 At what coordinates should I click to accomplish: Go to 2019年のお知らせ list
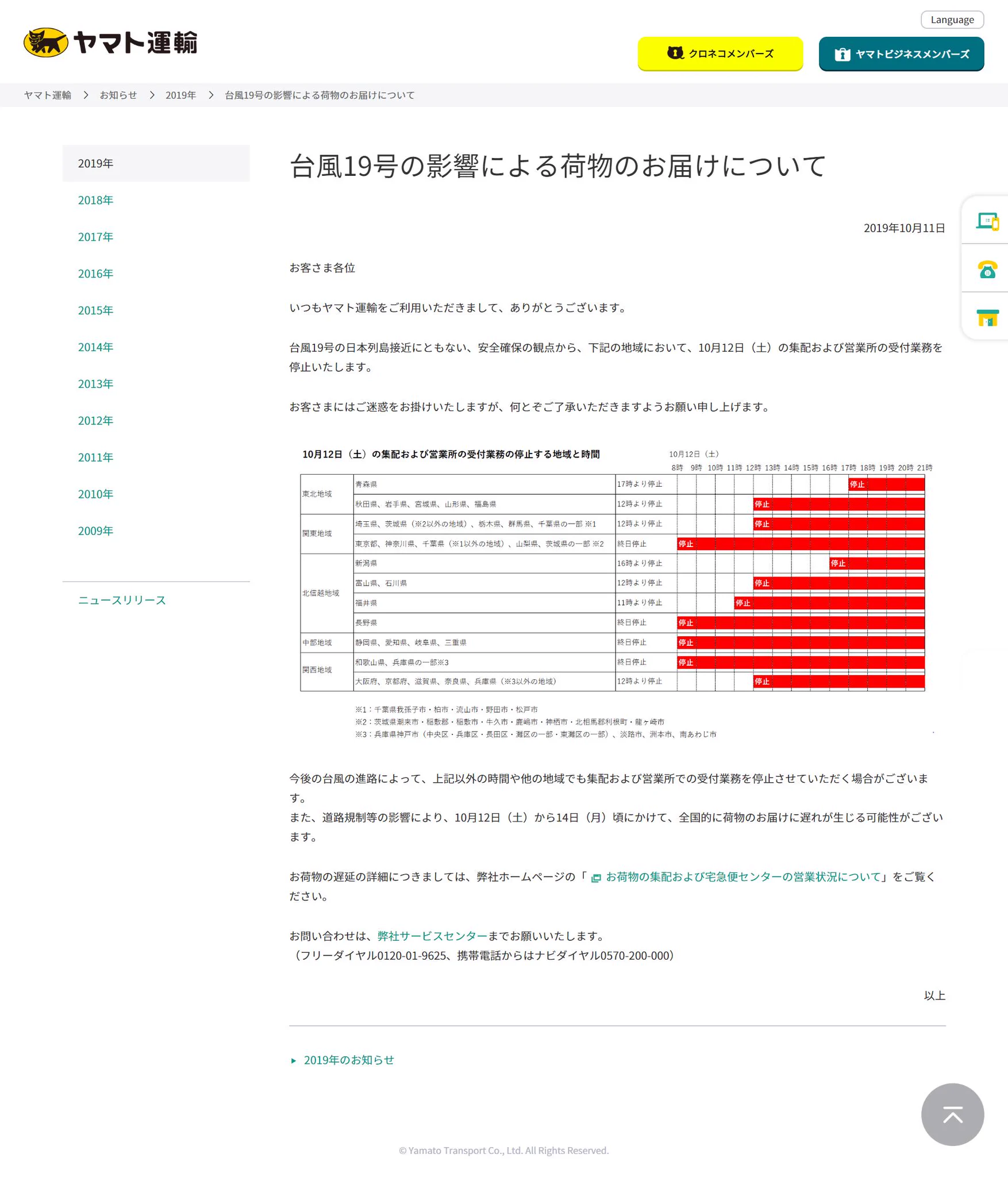coord(349,1060)
